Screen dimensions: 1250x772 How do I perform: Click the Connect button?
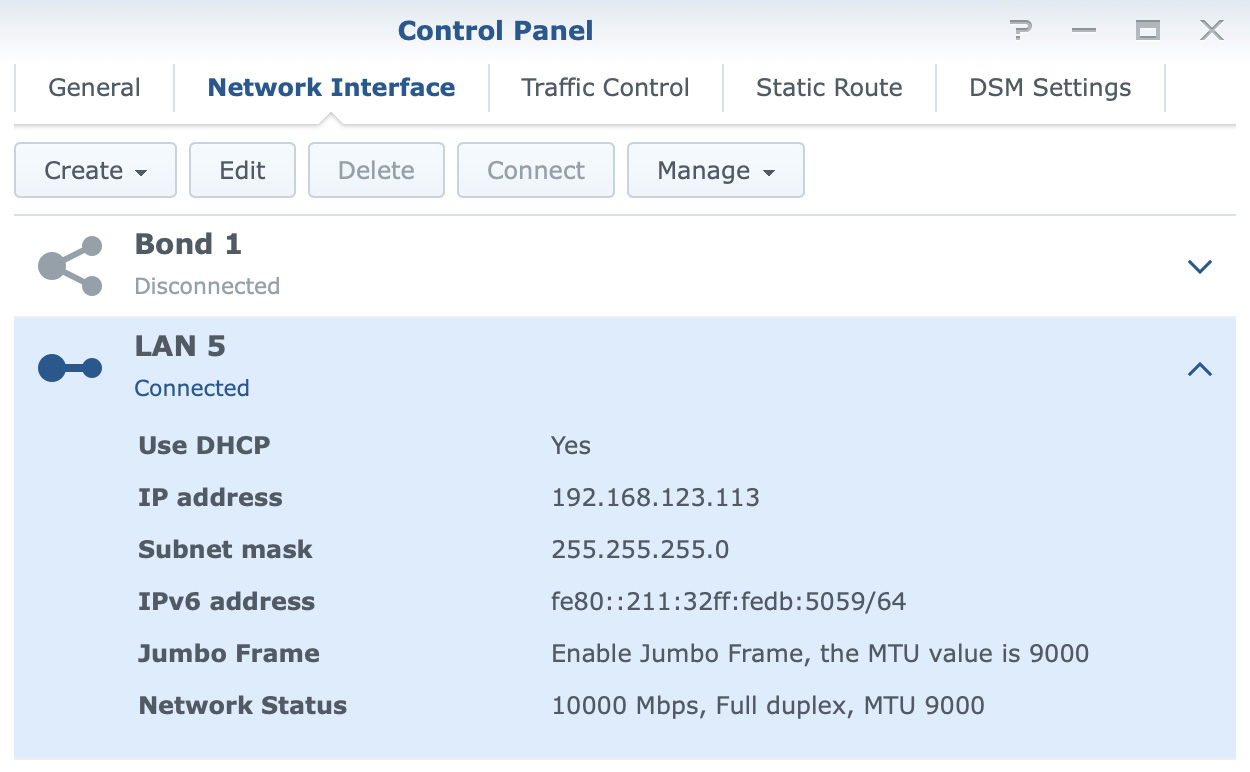(x=536, y=170)
